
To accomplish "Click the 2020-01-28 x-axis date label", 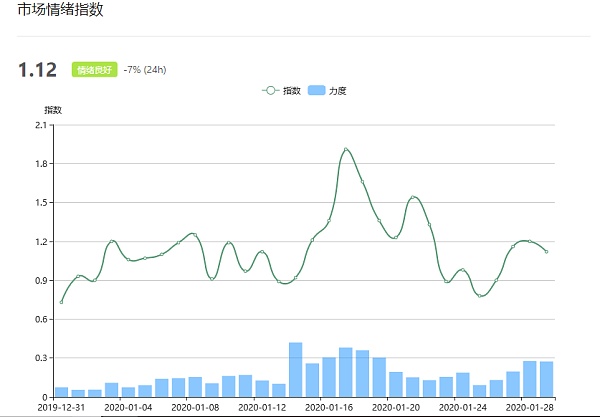I will [x=530, y=407].
